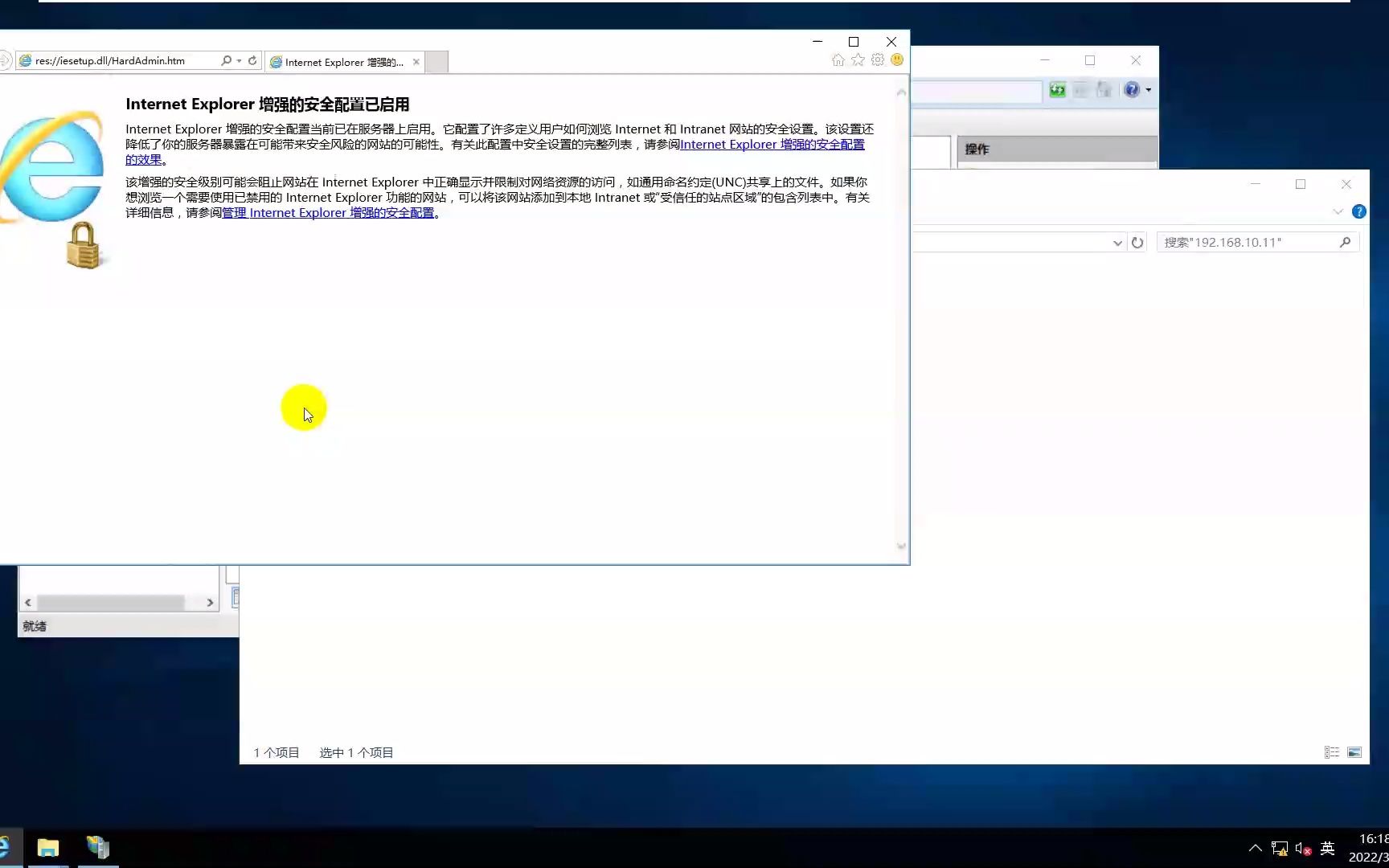Image resolution: width=1389 pixels, height=868 pixels.
Task: Open the taskbar clock and date
Action: [x=1368, y=848]
